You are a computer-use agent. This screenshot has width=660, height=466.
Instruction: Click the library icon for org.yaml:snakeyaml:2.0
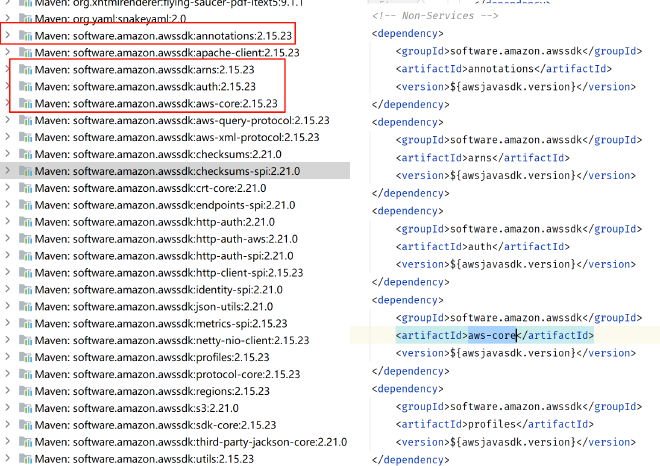(x=25, y=18)
